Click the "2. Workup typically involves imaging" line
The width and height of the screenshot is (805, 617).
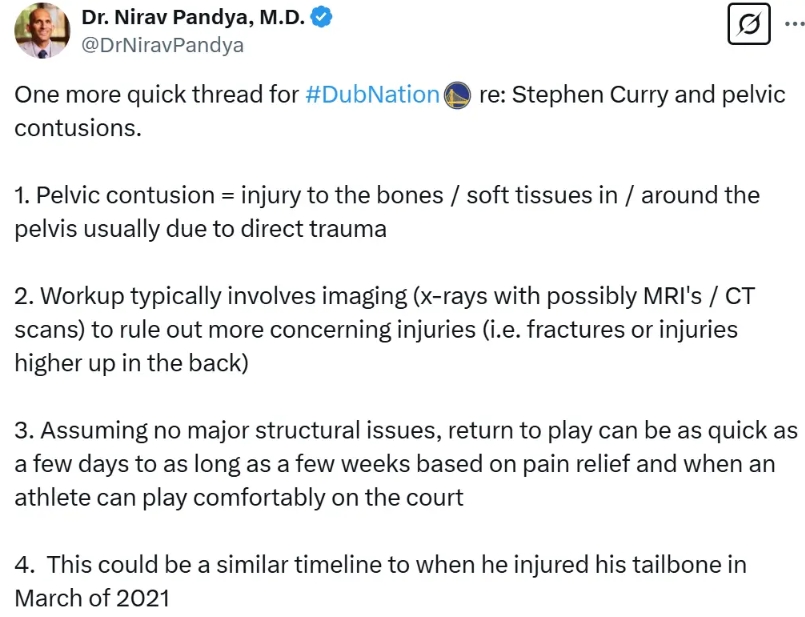[x=200, y=296]
